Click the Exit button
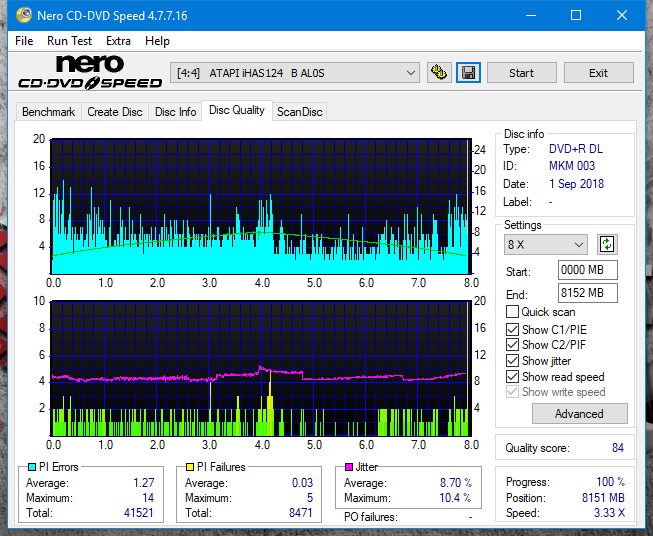Viewport: 653px width, 536px height. click(x=598, y=73)
